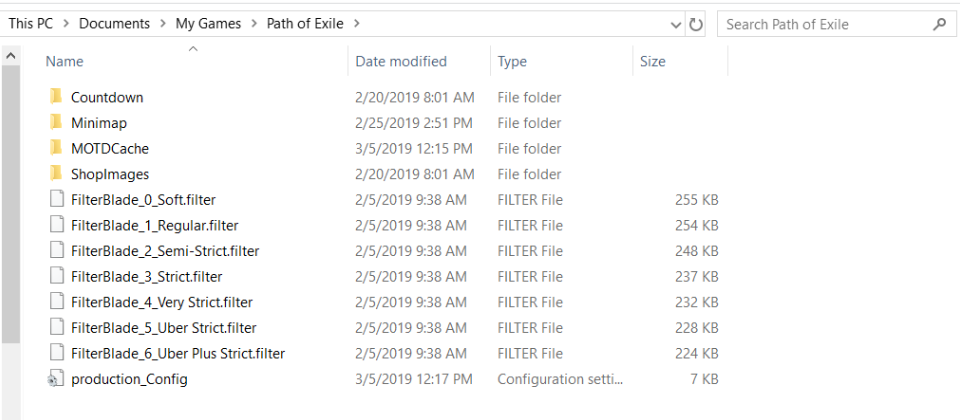Select the Countdown folder icon
The height and width of the screenshot is (420, 960).
tap(56, 97)
